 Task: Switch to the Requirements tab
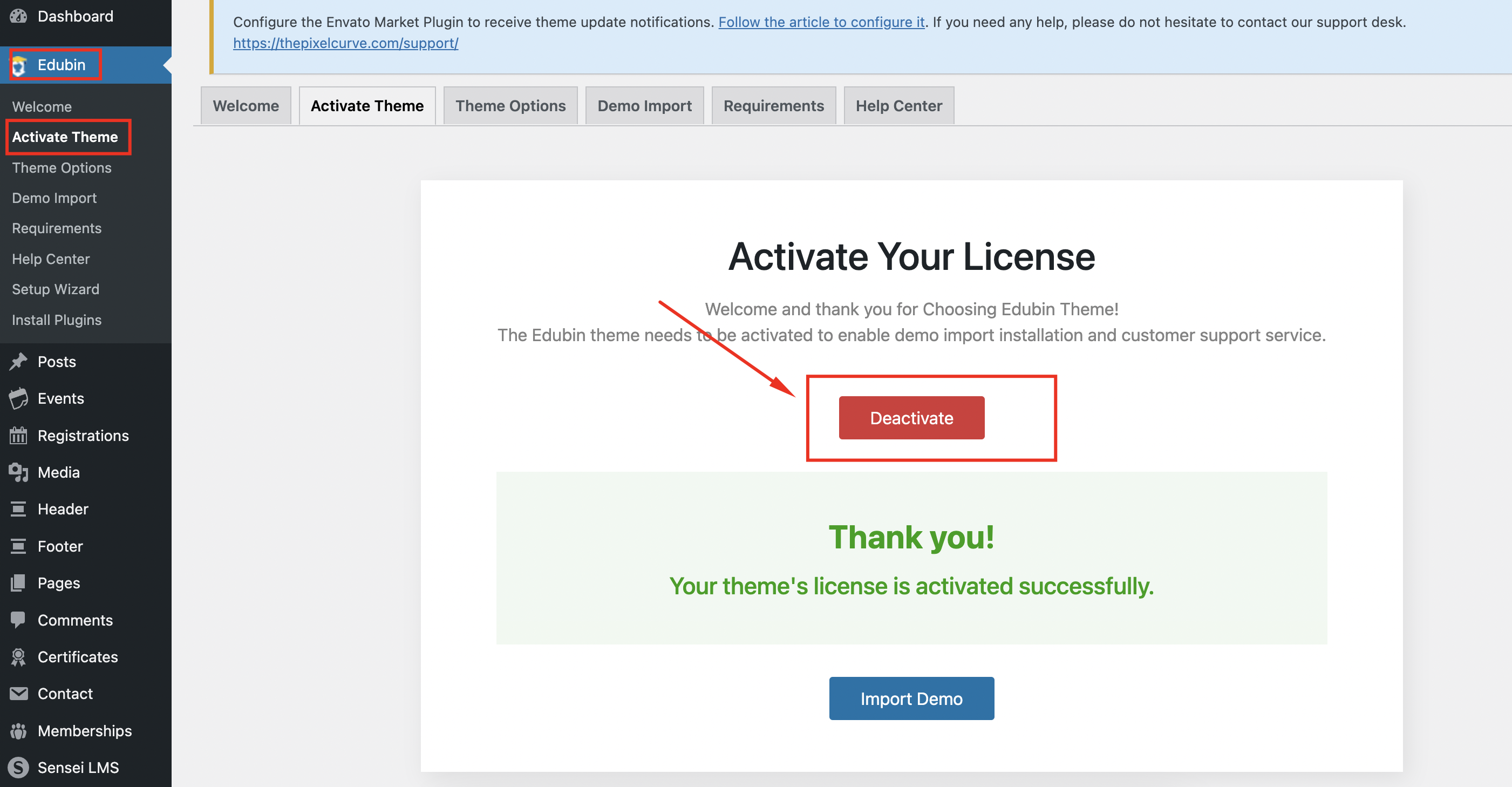(774, 106)
